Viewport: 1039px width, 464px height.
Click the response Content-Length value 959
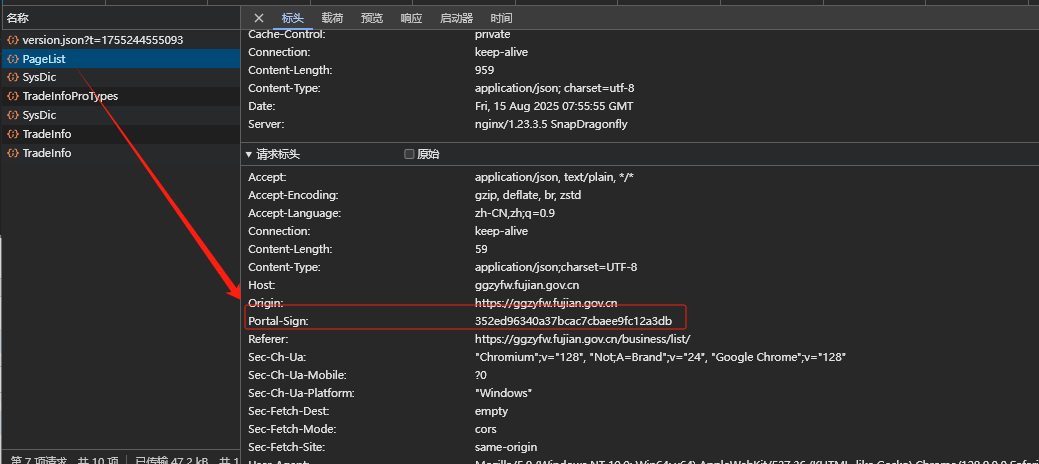click(x=484, y=70)
